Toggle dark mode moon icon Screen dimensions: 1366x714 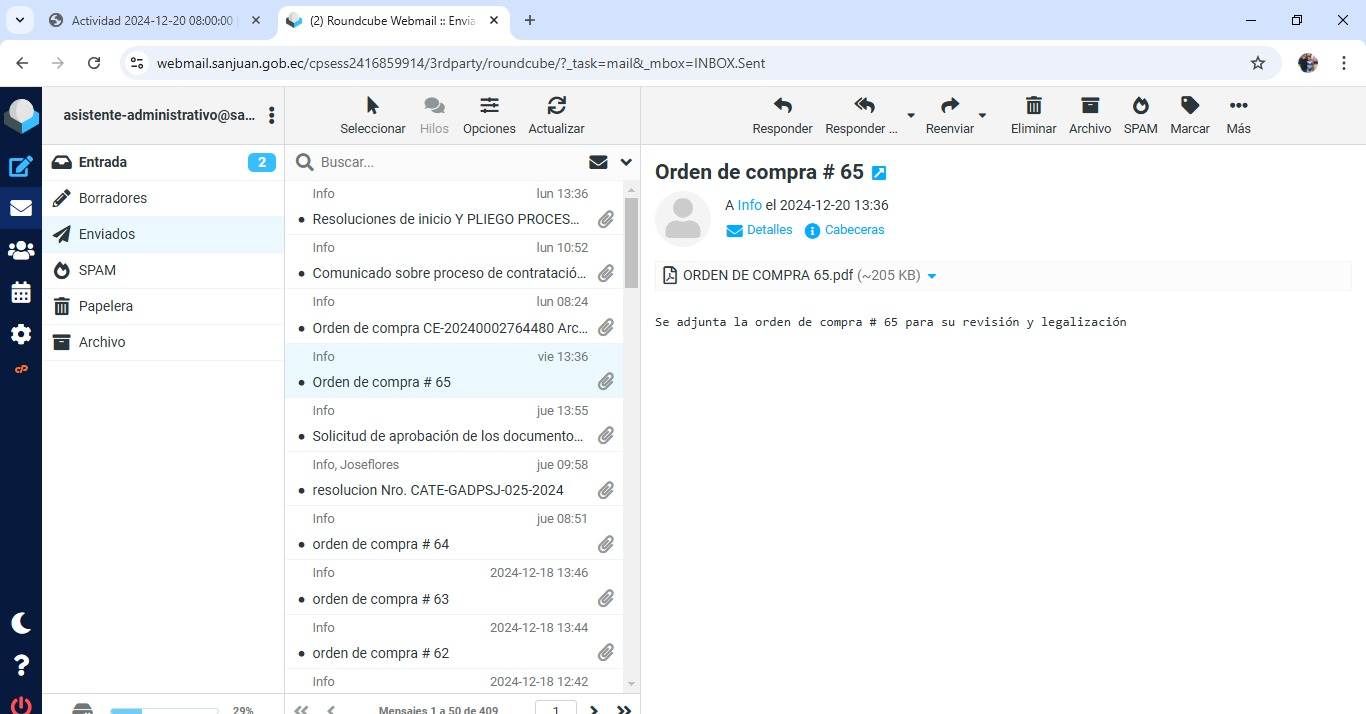pos(21,623)
